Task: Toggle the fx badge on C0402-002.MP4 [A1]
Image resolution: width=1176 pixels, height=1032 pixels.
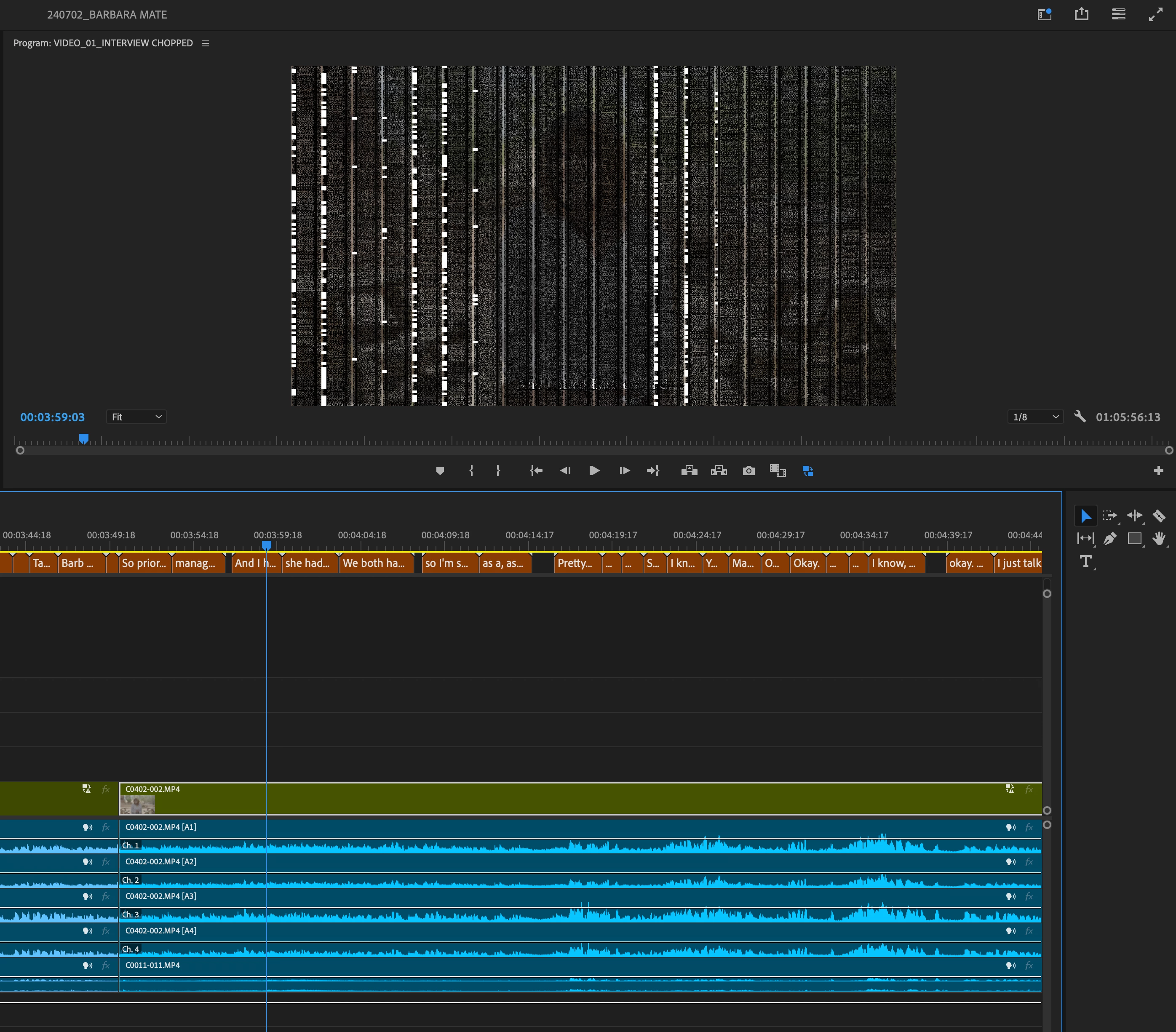Action: pos(1029,827)
